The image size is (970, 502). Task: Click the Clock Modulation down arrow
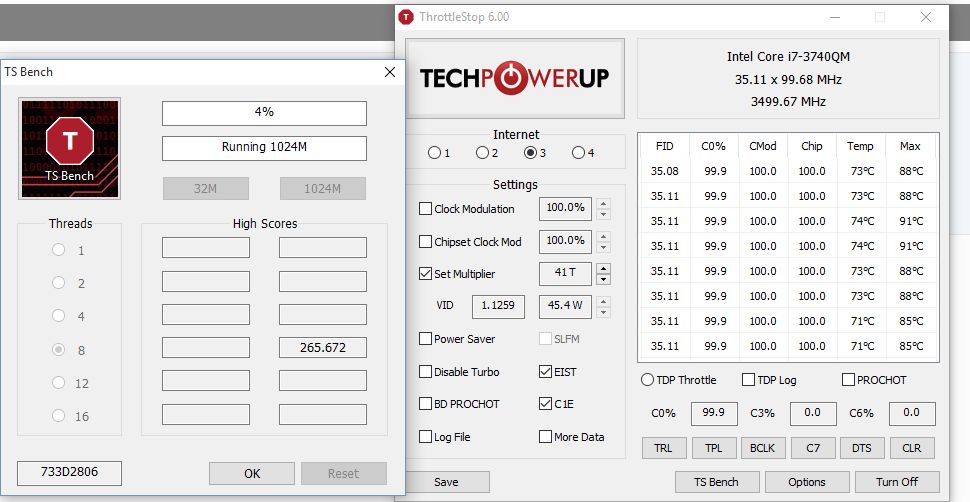click(x=603, y=214)
